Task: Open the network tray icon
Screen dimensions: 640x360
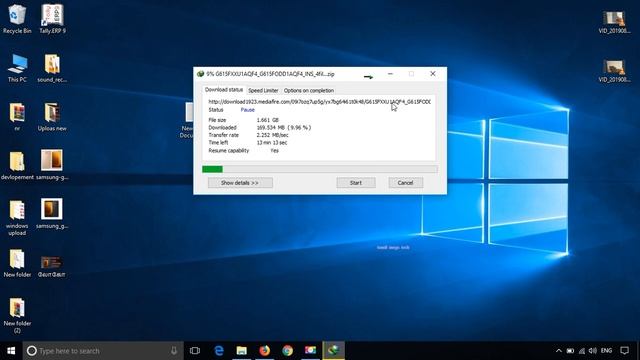Action: click(582, 351)
